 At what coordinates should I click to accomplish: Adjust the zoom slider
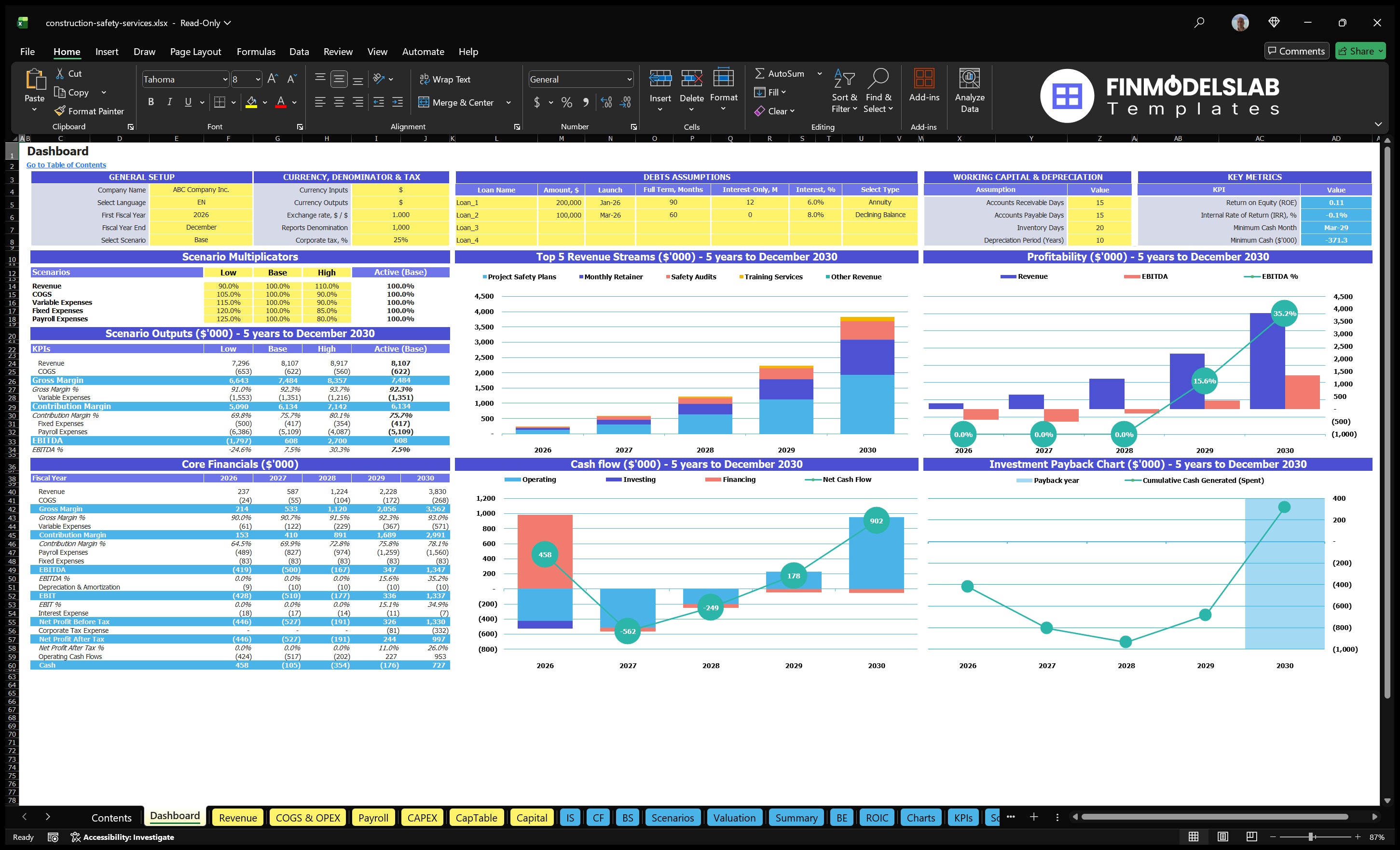click(1311, 836)
